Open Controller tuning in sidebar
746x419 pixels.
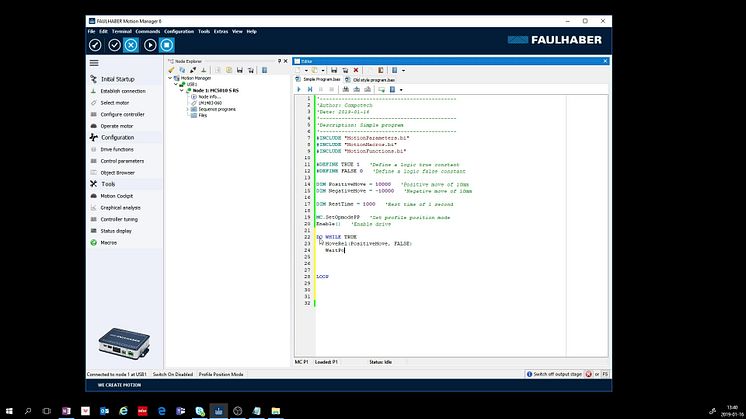(x=119, y=219)
